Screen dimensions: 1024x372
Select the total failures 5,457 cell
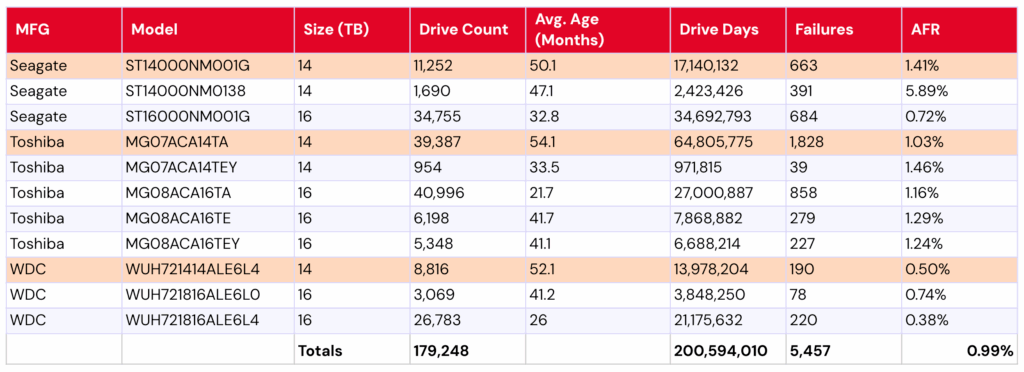844,350
